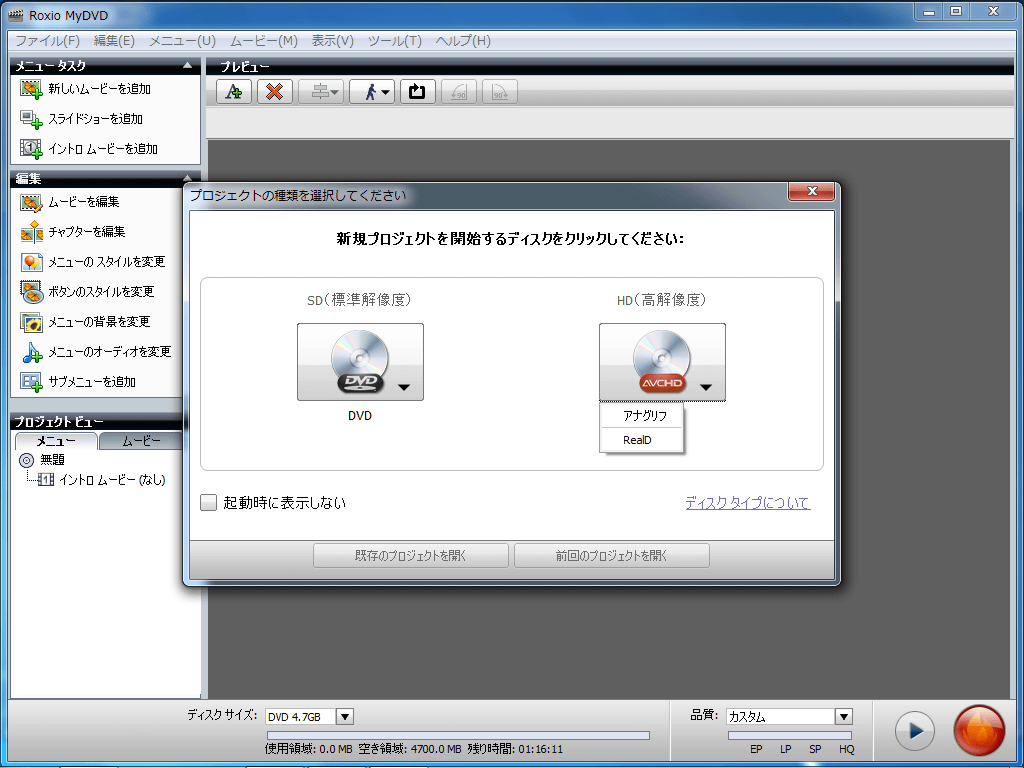Click the EP quality label
Viewport: 1024px width, 768px height.
756,749
